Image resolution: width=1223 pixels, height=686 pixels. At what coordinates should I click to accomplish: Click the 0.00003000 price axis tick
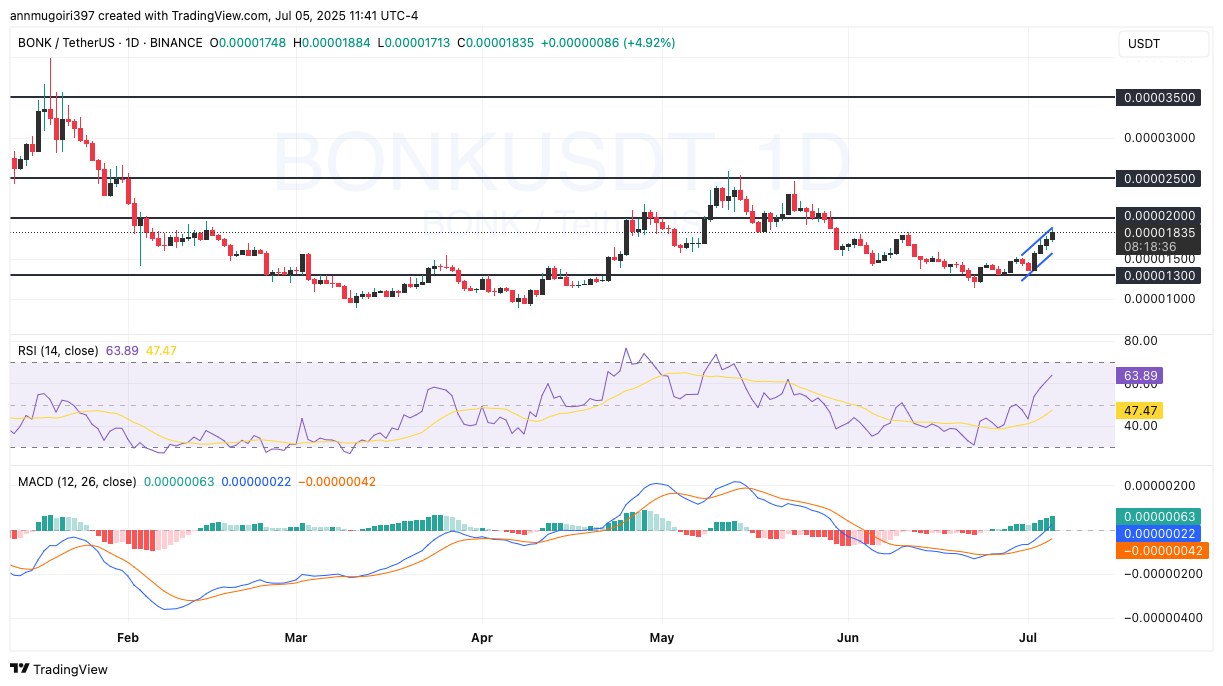1160,138
